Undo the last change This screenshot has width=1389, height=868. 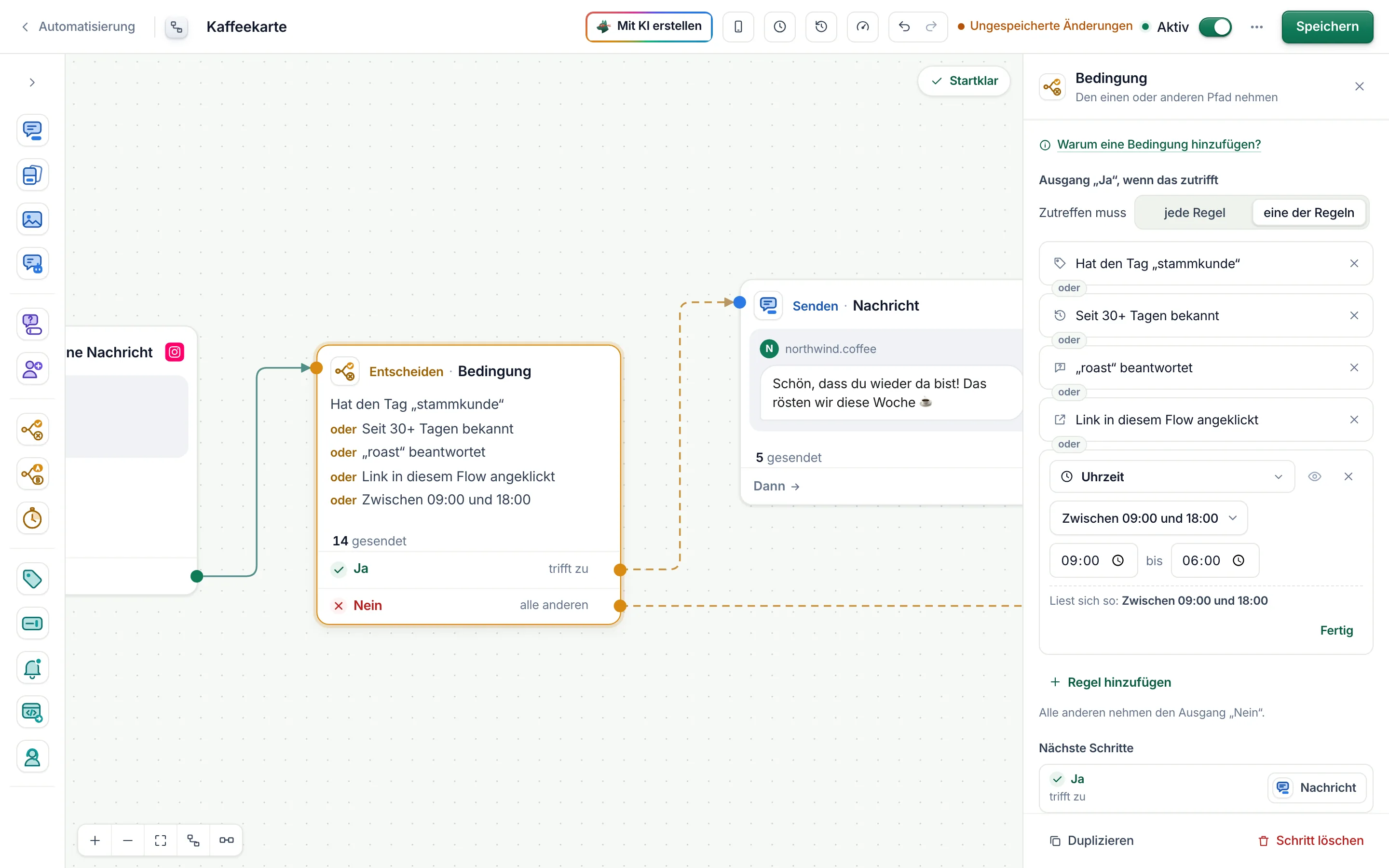904,27
